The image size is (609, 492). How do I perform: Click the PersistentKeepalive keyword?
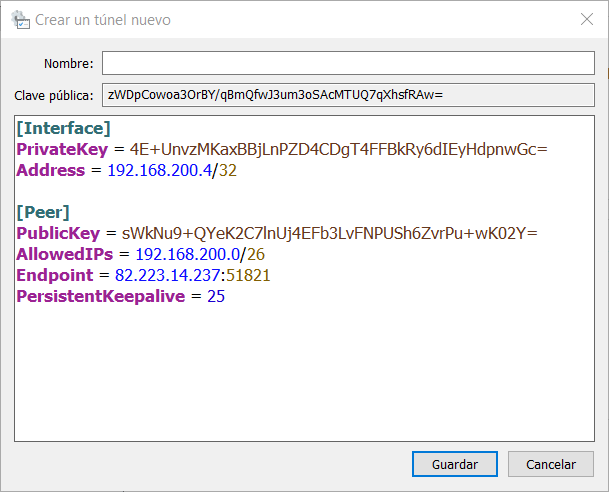99,296
